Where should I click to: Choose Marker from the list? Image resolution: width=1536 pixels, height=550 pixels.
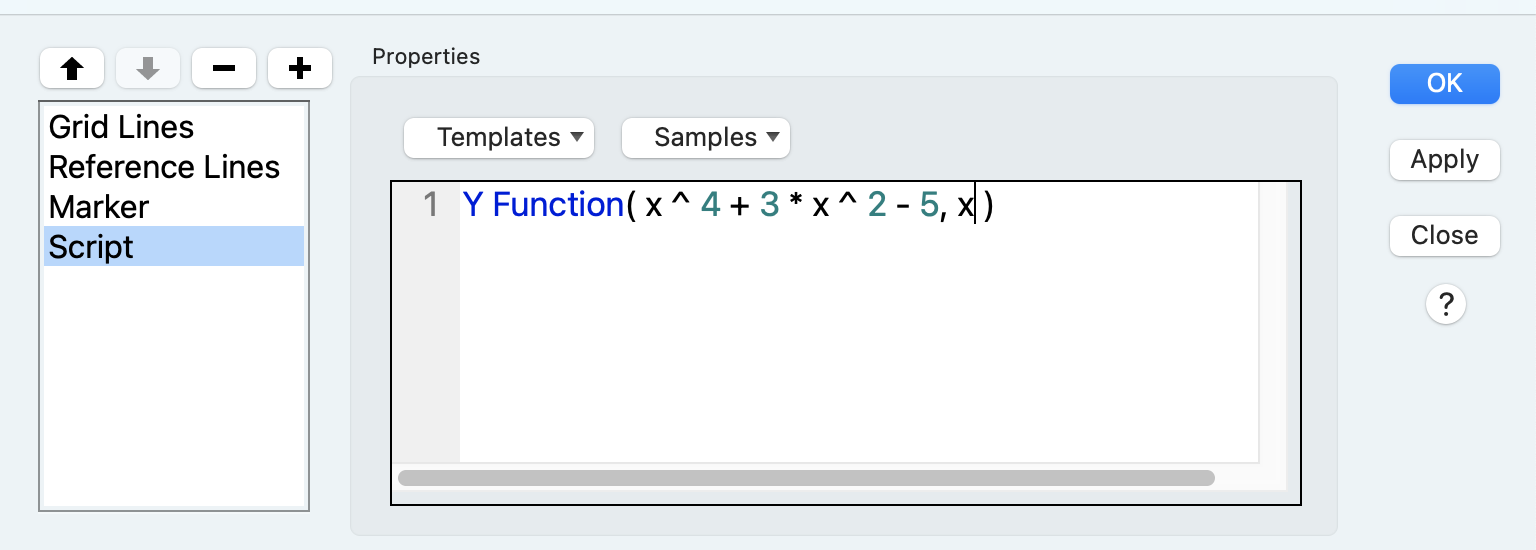click(99, 207)
